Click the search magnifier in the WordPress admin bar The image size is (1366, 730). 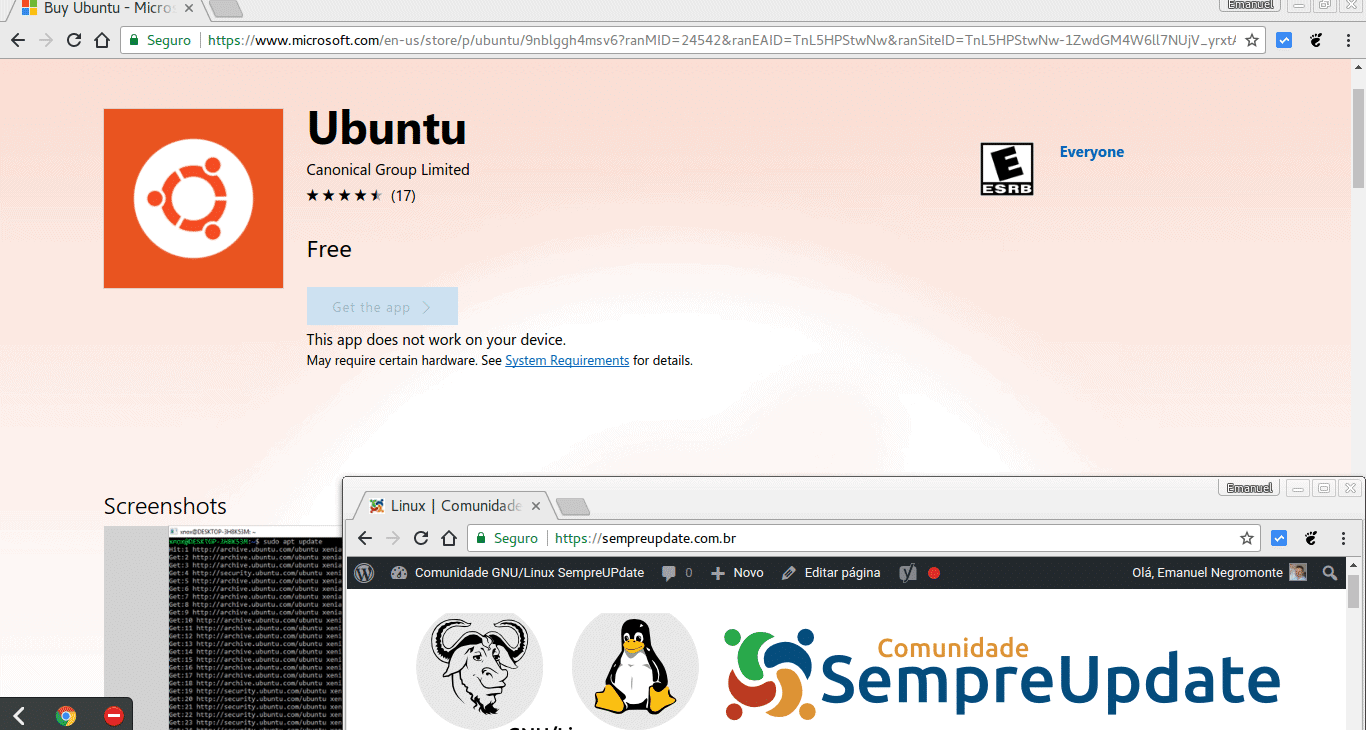tap(1329, 573)
